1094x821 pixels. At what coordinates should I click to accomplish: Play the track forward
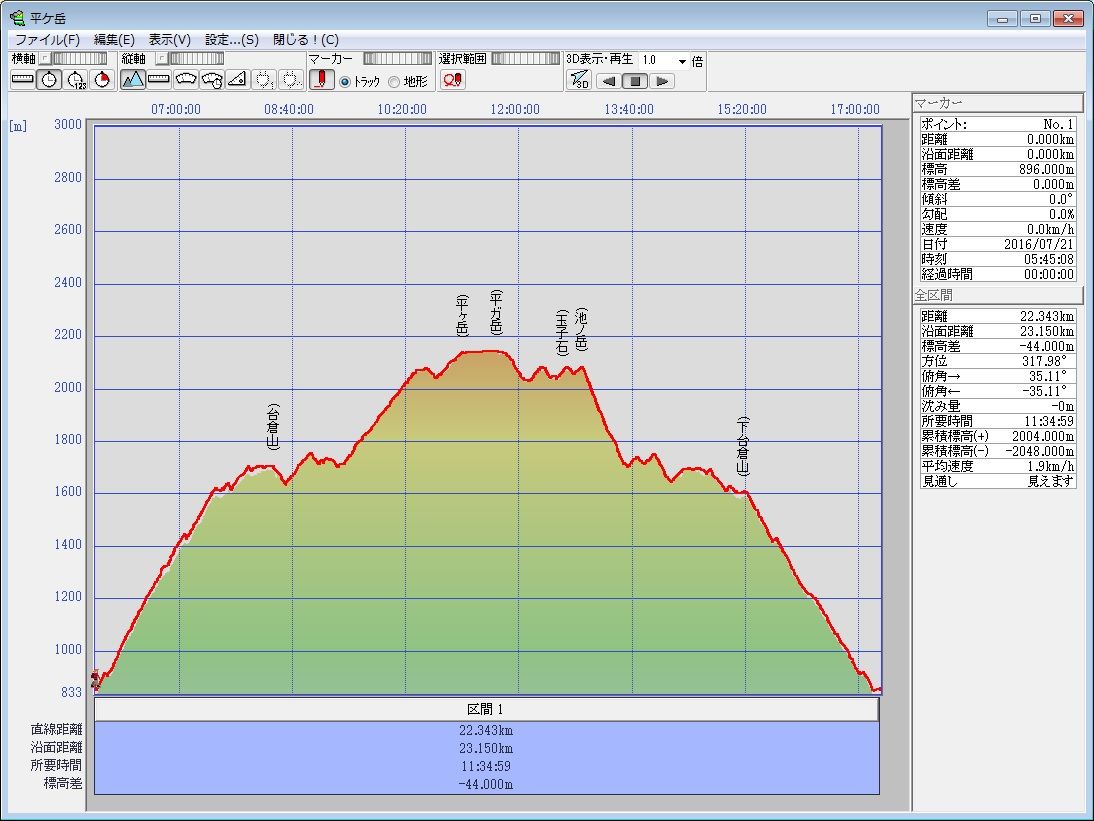click(661, 81)
